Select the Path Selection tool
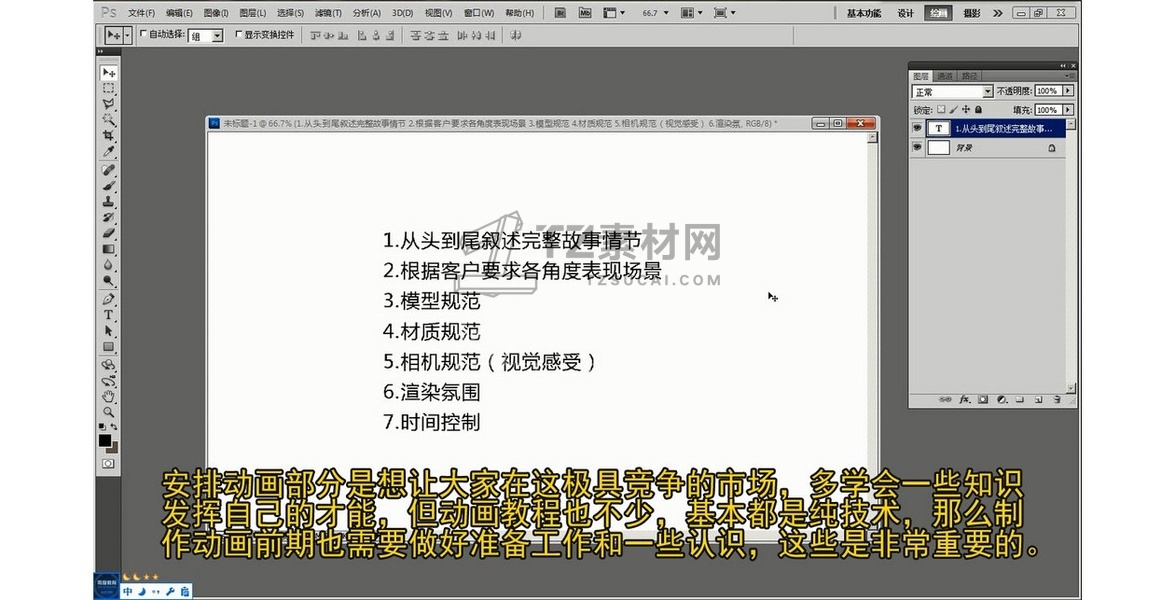Viewport: 1175px width, 600px height. click(x=109, y=330)
